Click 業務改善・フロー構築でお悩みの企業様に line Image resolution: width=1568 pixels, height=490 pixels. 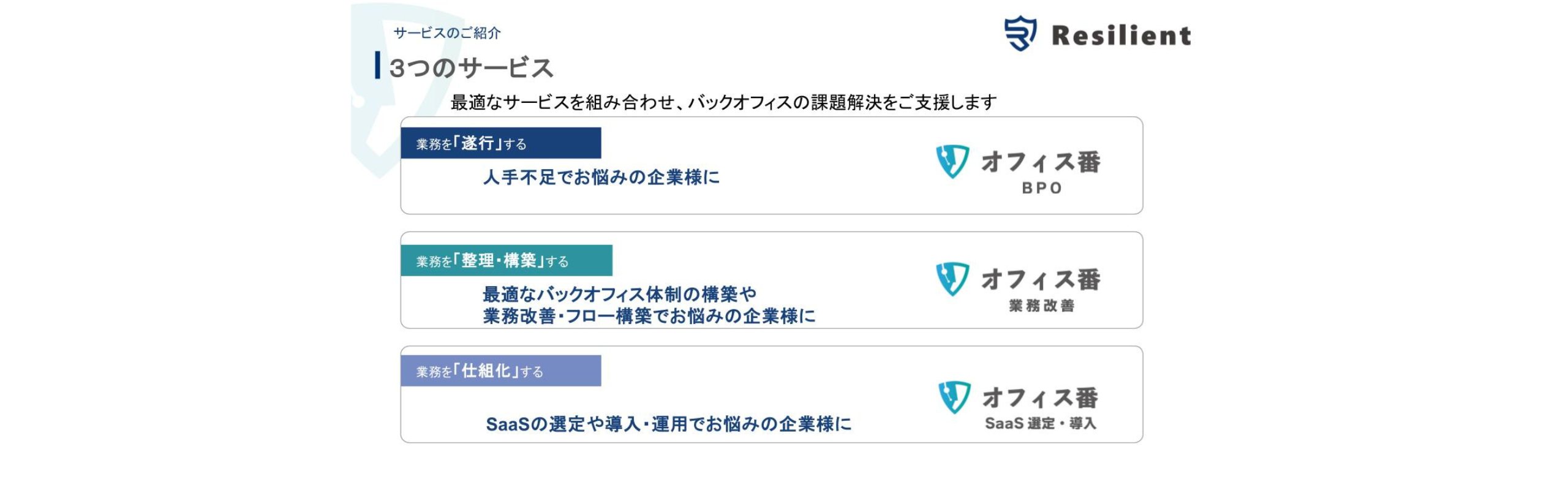click(649, 316)
